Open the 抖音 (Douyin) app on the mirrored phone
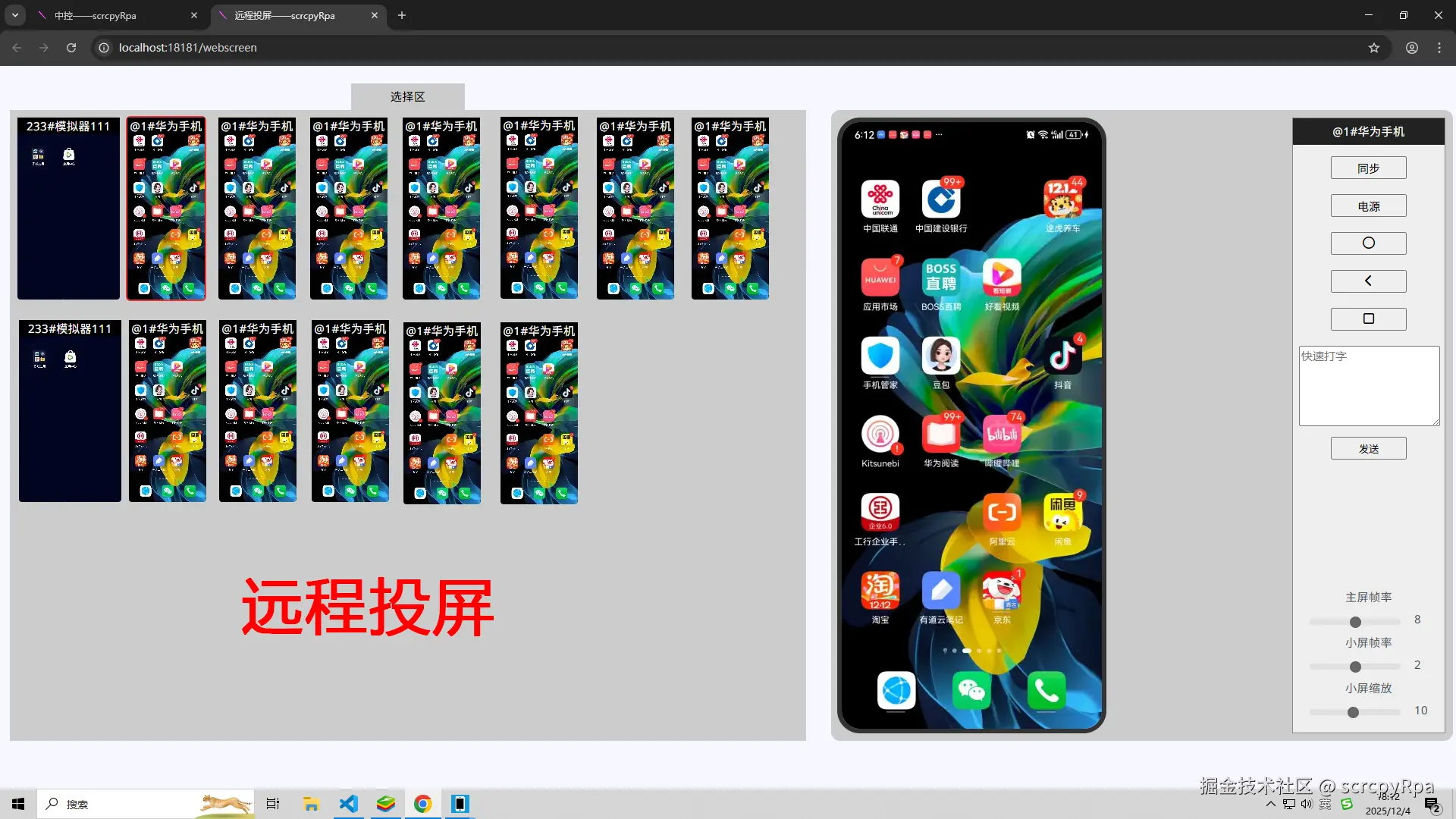This screenshot has height=819, width=1456. 1062,356
